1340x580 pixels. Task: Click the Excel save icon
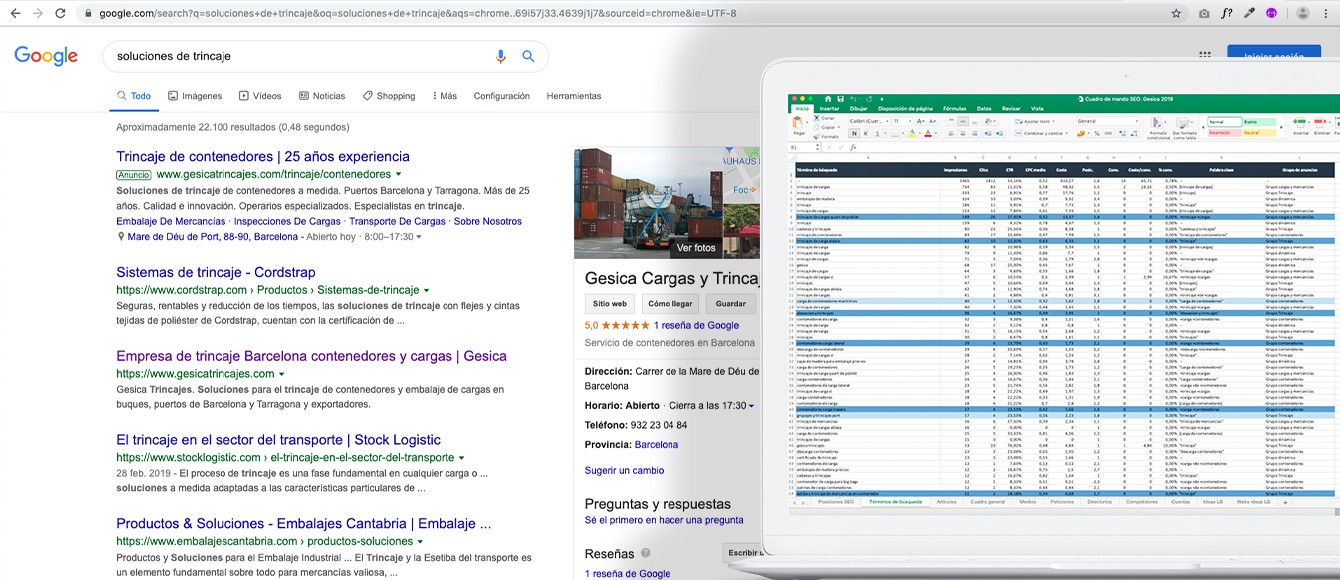coord(842,98)
